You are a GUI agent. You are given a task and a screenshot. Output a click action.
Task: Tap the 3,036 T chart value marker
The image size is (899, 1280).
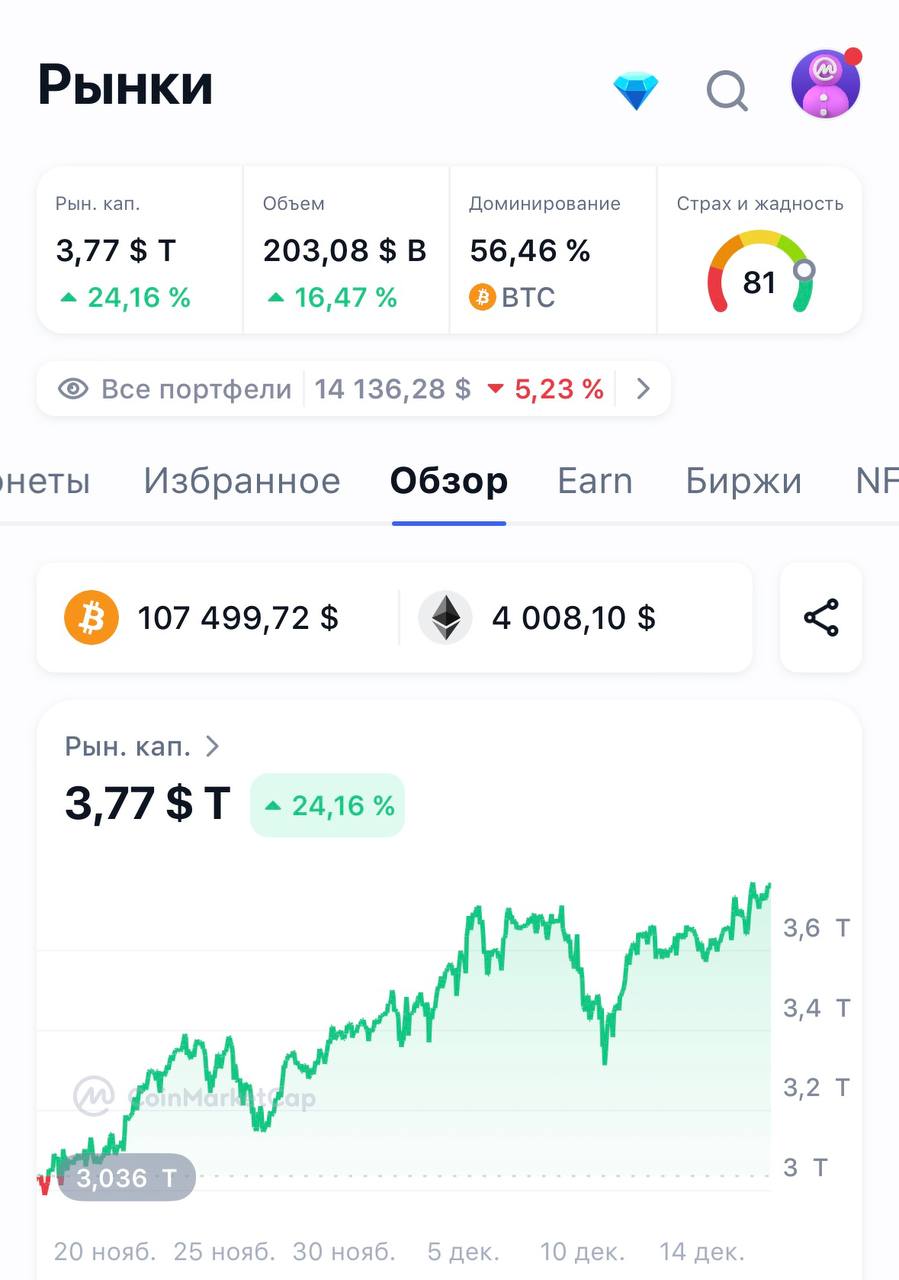click(126, 1178)
